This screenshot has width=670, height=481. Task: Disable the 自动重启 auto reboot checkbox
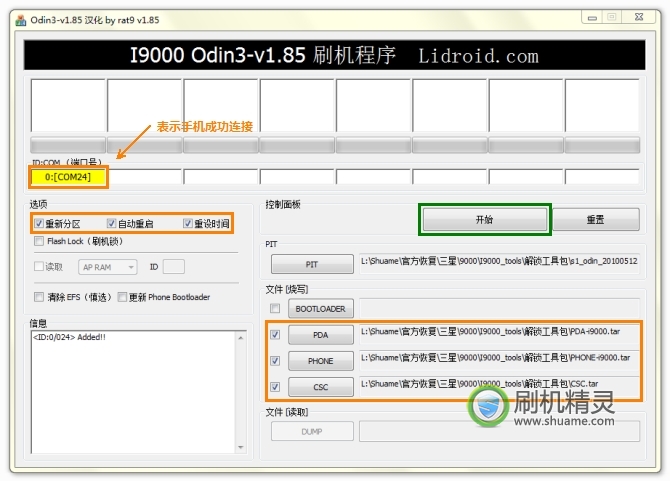pos(112,223)
